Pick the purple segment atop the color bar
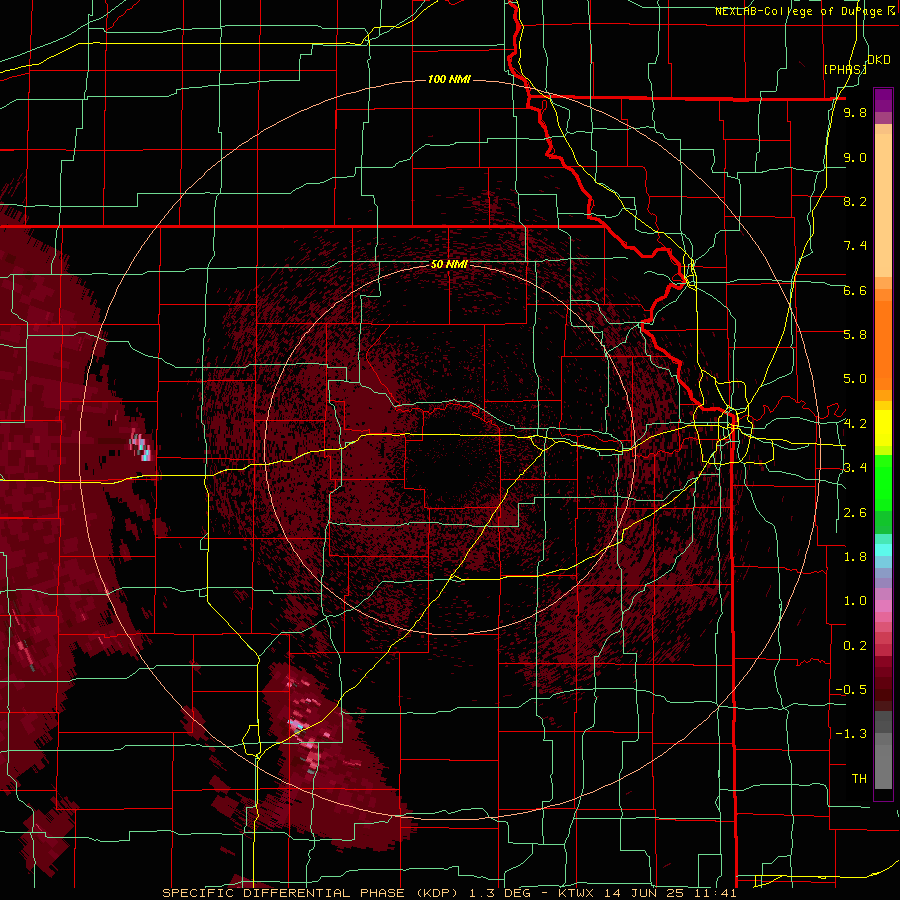 point(883,100)
